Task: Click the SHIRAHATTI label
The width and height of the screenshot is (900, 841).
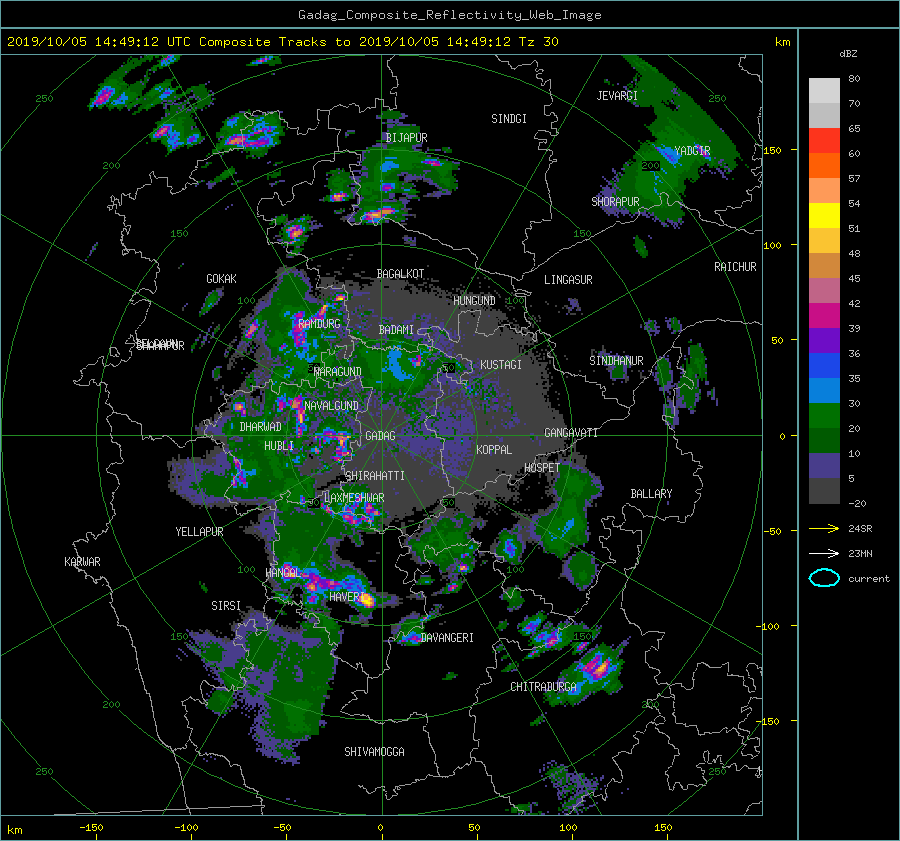Action: coord(375,475)
